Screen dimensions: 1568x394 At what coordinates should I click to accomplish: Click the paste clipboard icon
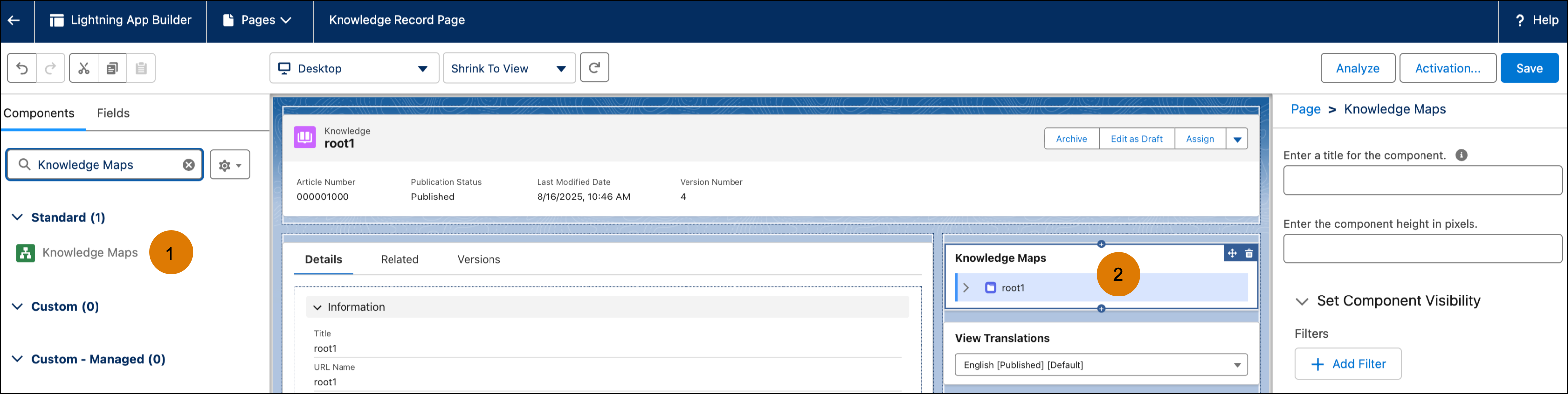[141, 68]
